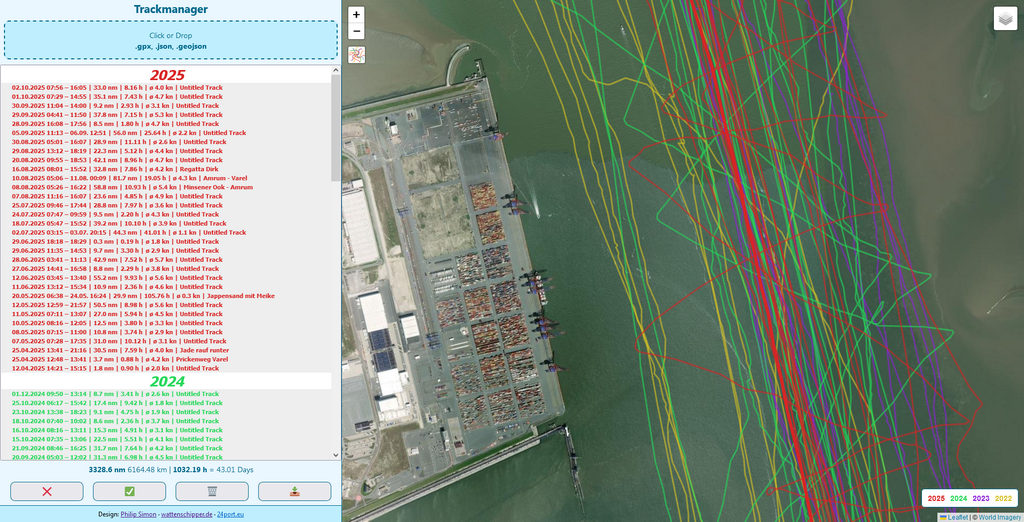Select the 05.09.2025 11:13 track
1024x522 pixels.
[x=167, y=133]
